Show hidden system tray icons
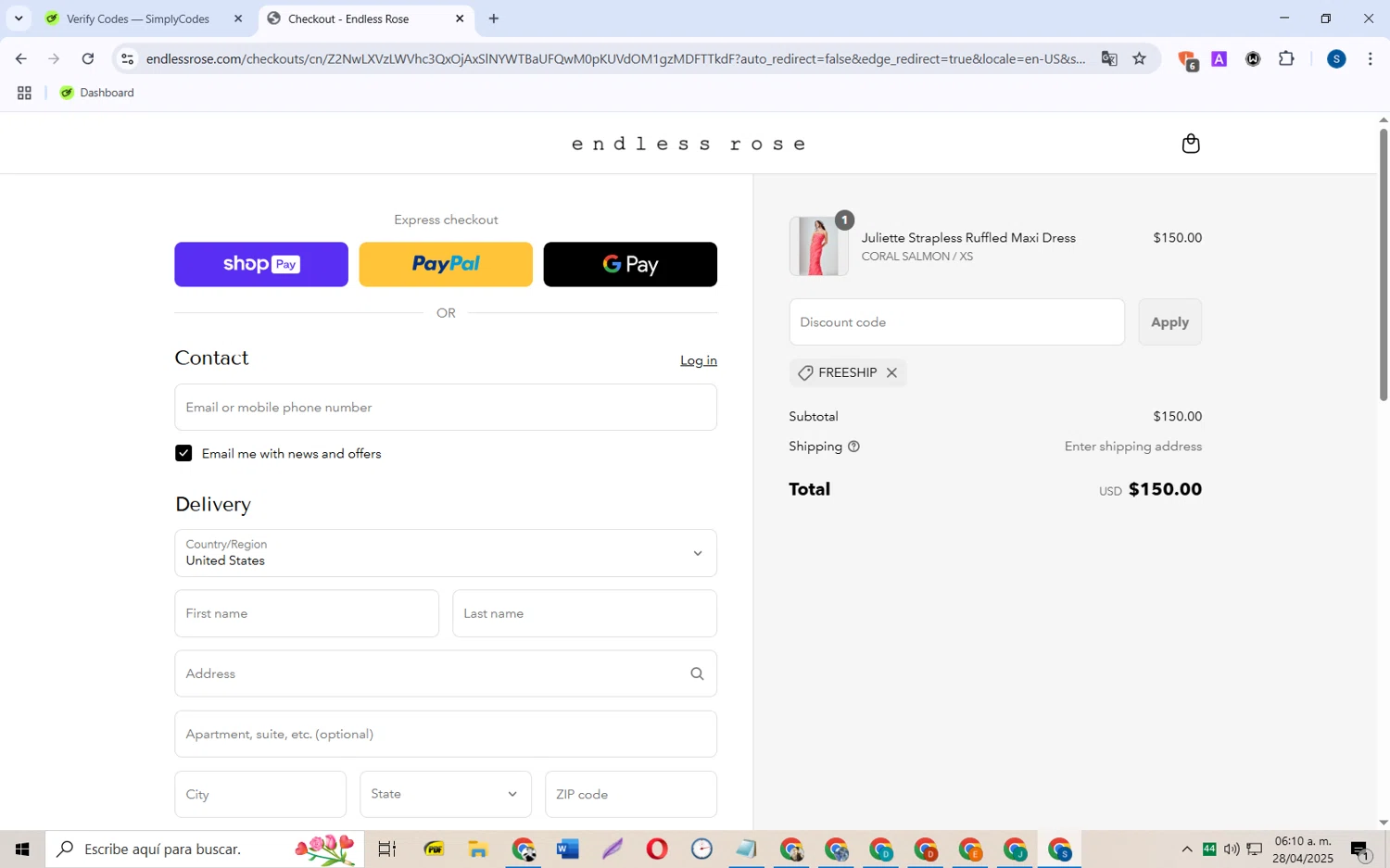The height and width of the screenshot is (868, 1390). pos(1186,849)
